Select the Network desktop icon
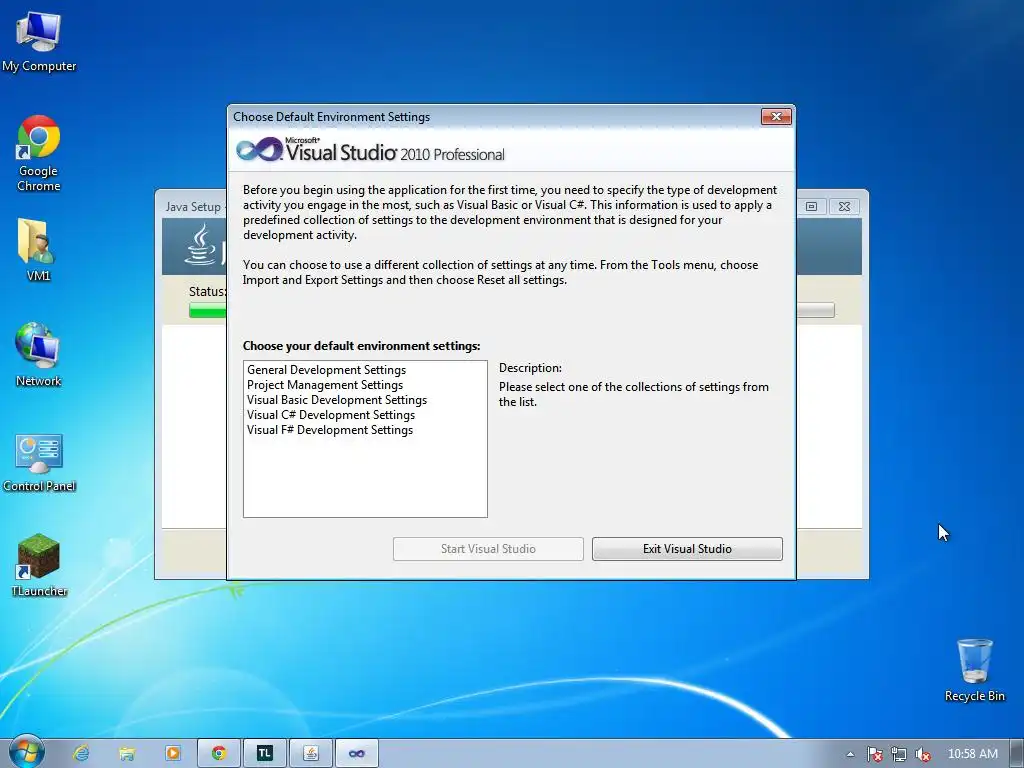The height and width of the screenshot is (768, 1024). click(38, 355)
